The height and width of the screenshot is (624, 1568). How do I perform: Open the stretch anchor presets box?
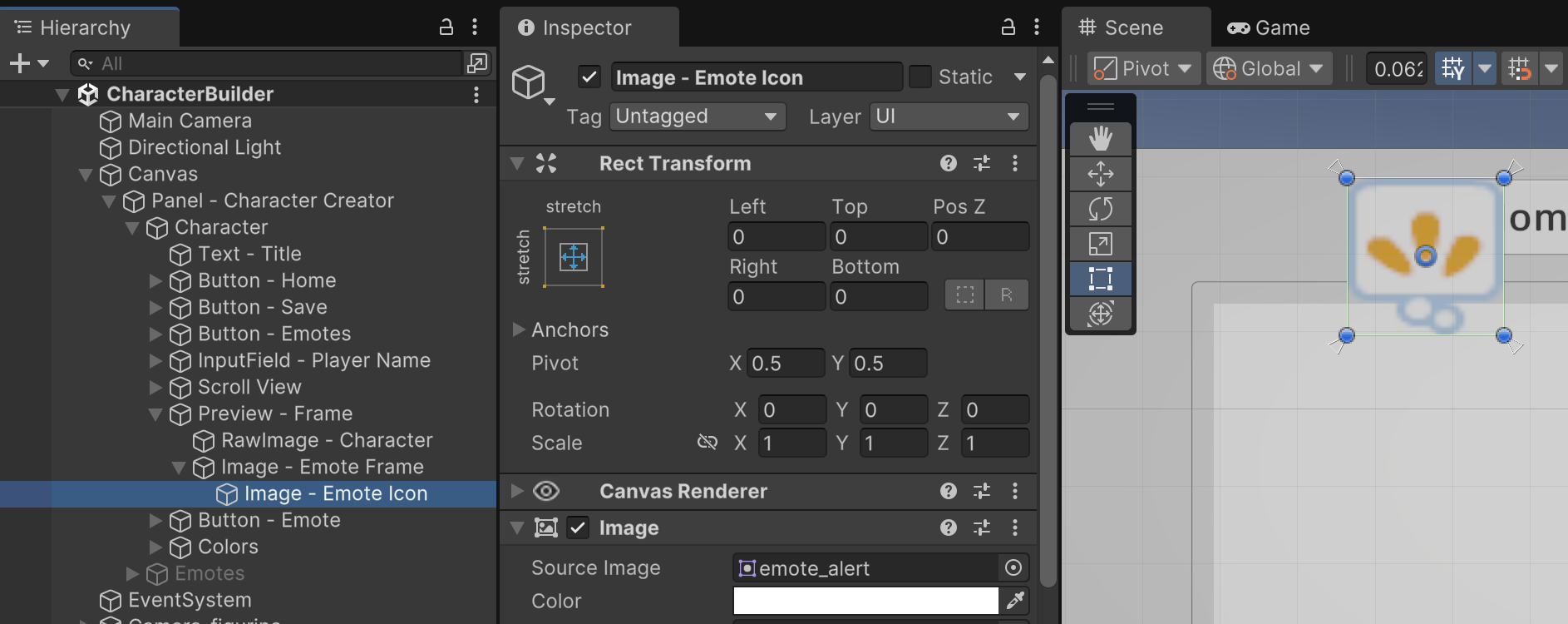coord(574,257)
